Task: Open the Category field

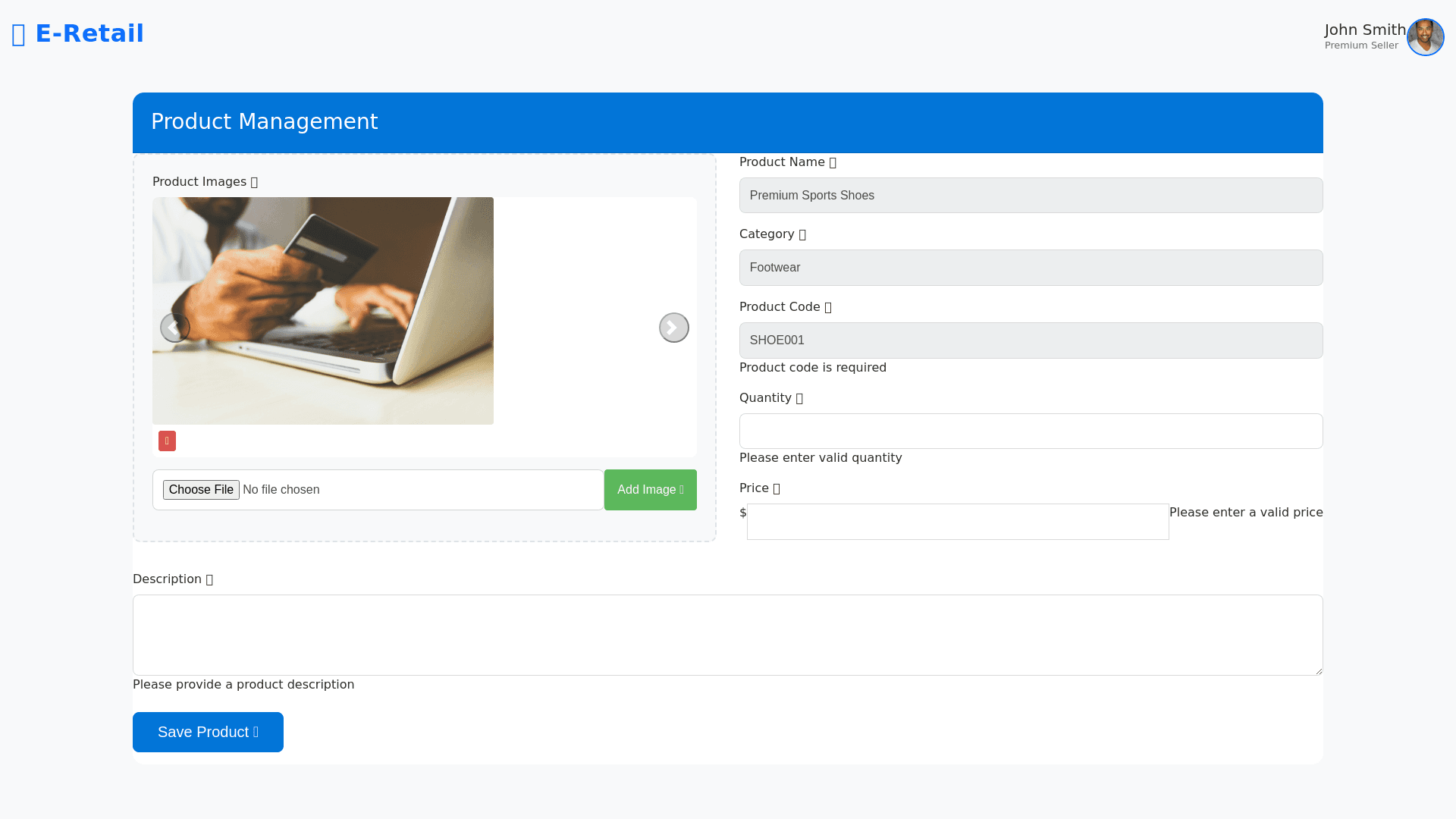Action: pyautogui.click(x=1031, y=268)
